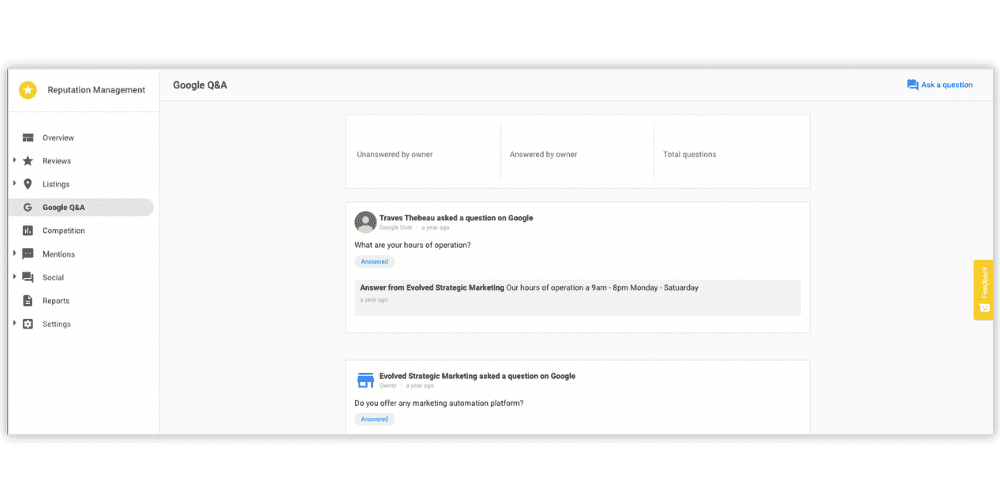
Task: Click the Overview dashboard icon
Action: tap(28, 138)
